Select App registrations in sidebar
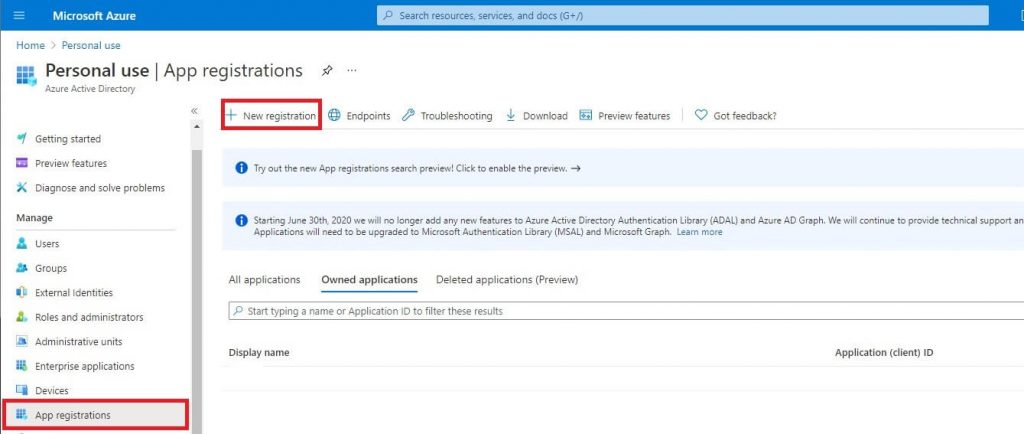 (x=95, y=415)
